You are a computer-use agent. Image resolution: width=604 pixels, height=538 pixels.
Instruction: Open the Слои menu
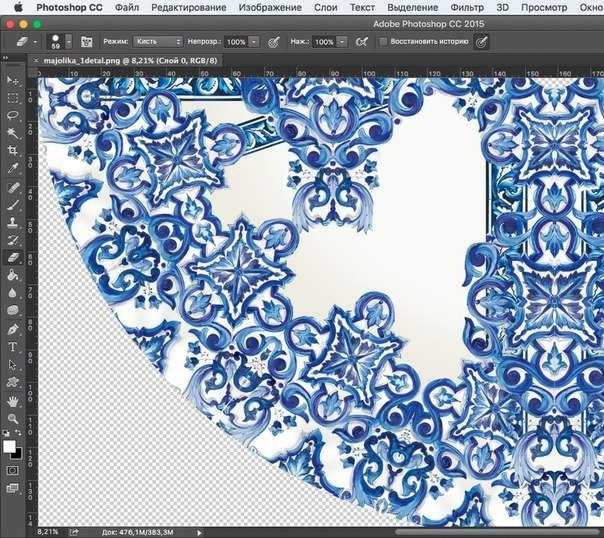tap(325, 7)
